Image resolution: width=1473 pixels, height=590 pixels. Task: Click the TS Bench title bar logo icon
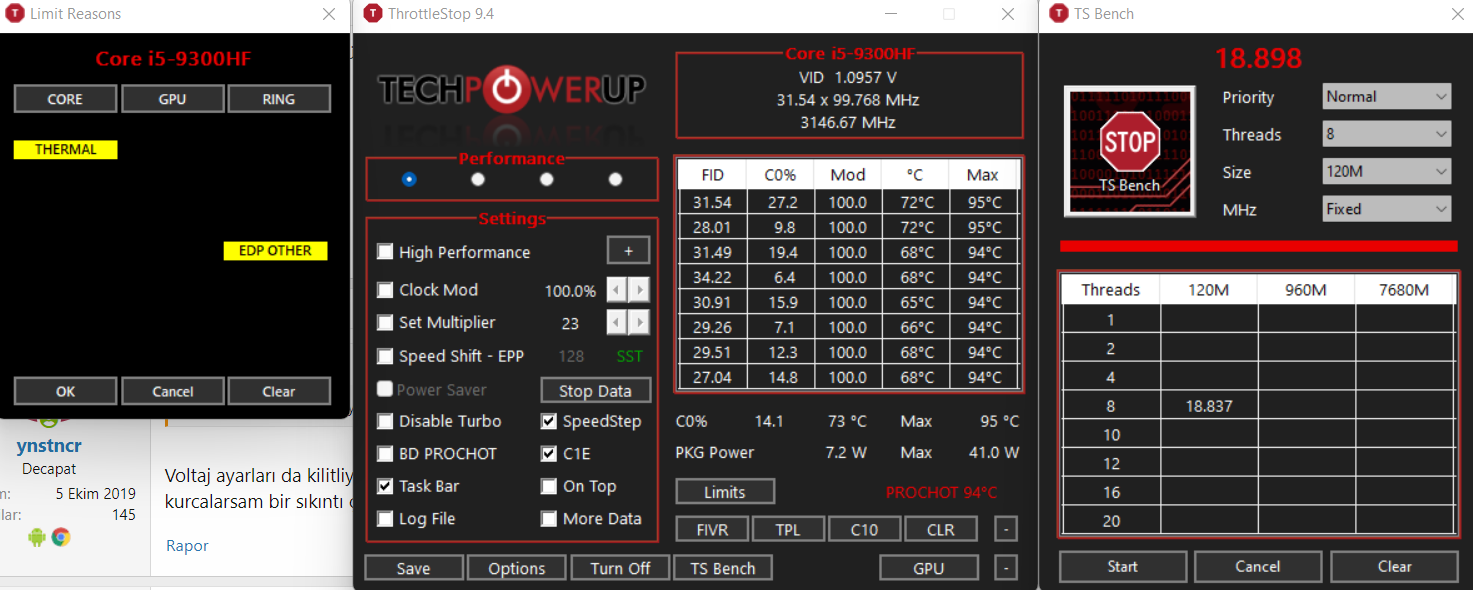pyautogui.click(x=1058, y=14)
